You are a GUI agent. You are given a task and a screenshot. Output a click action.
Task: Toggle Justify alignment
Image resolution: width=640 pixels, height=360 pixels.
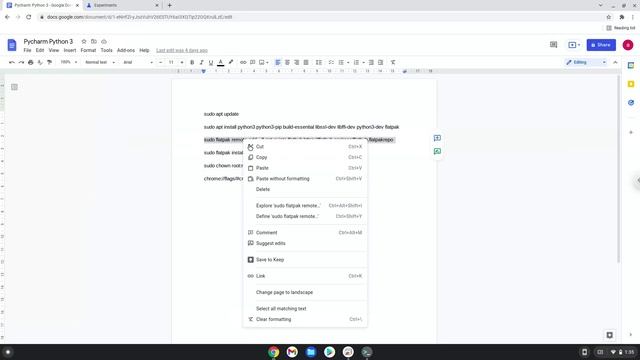(x=306, y=62)
